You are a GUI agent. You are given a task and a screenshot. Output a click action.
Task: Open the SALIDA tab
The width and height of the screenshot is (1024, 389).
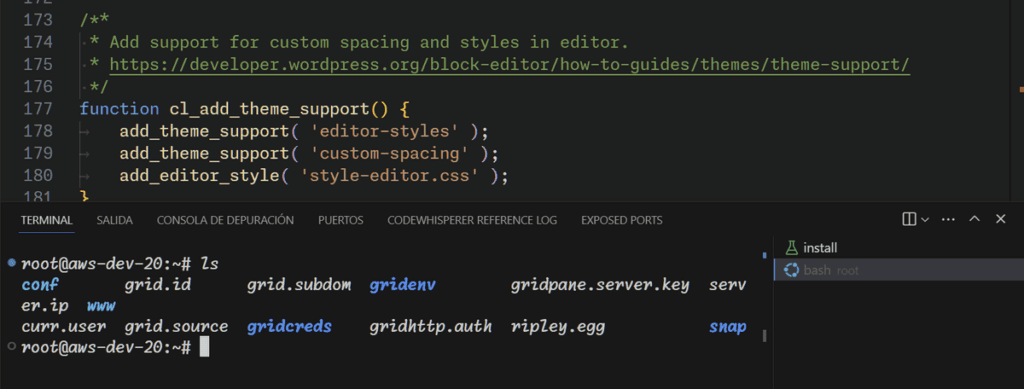click(114, 221)
